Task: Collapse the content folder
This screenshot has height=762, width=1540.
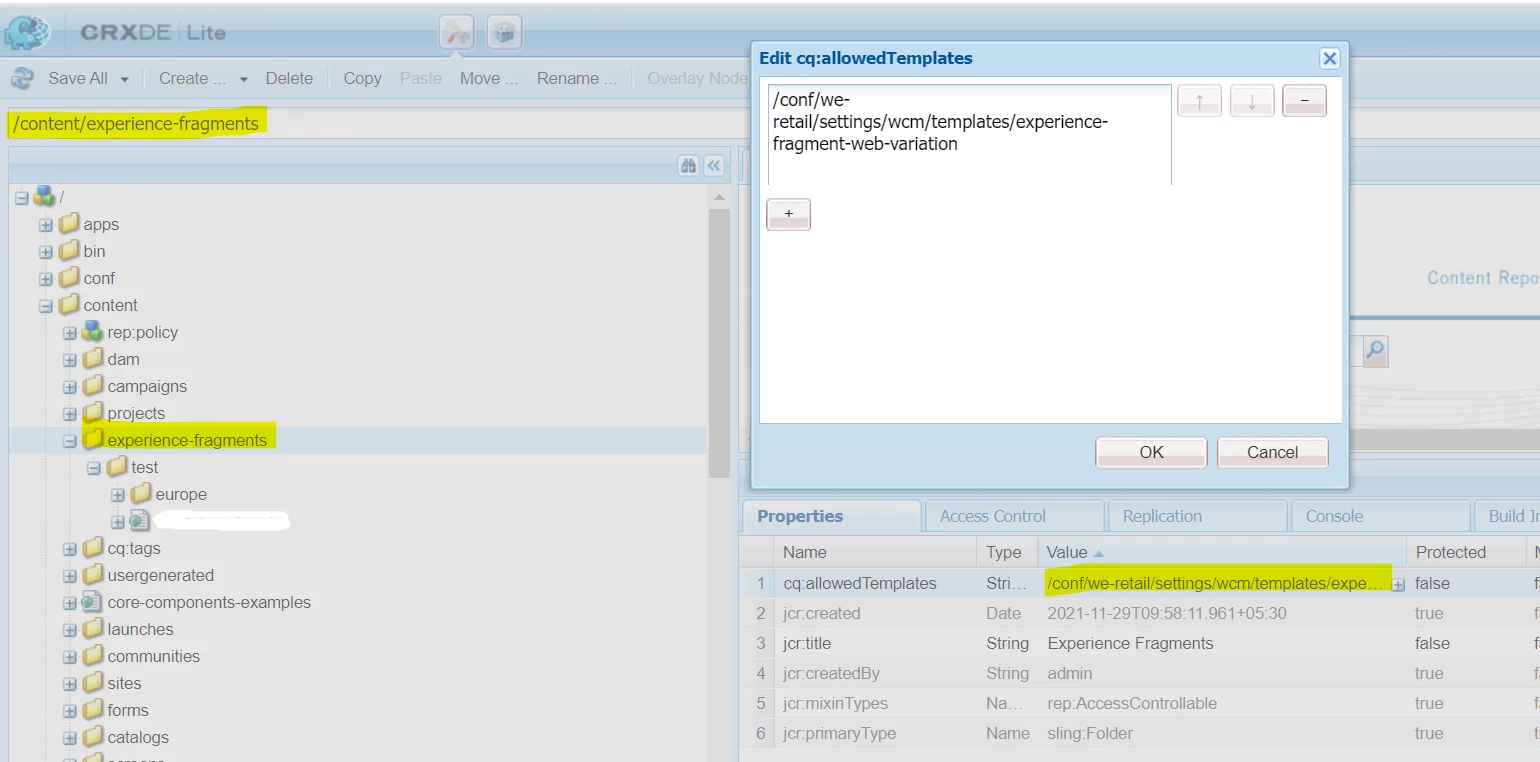Action: click(46, 306)
